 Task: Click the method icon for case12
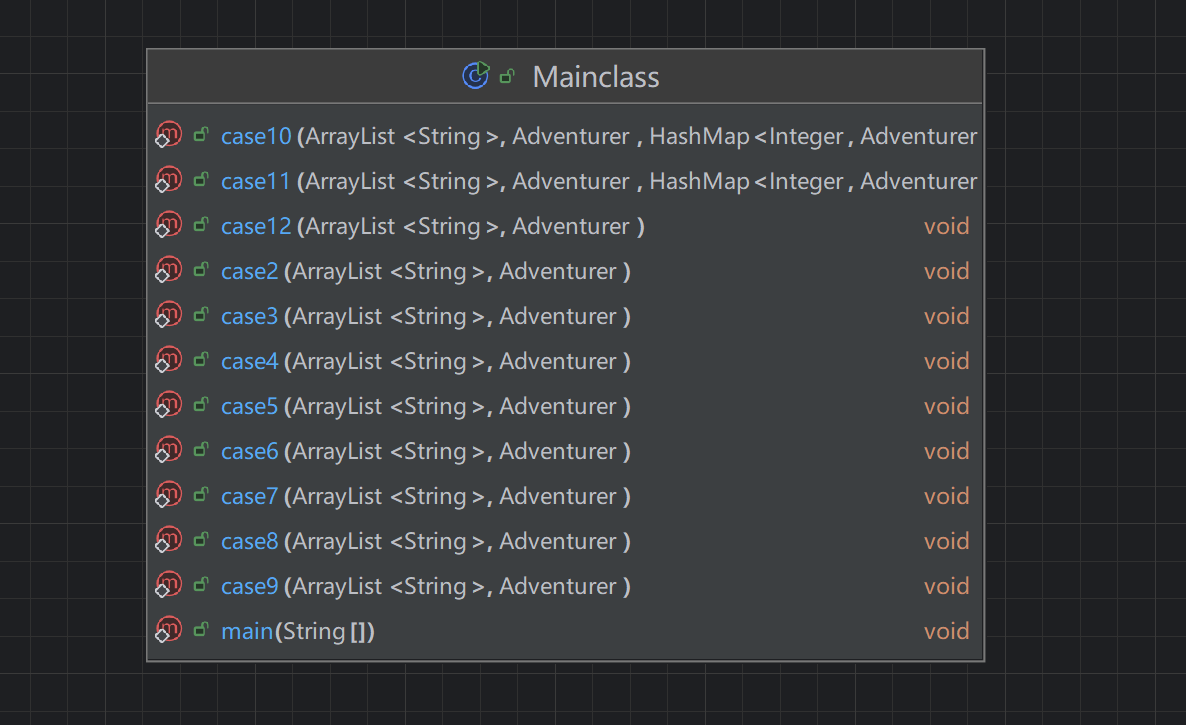(169, 225)
